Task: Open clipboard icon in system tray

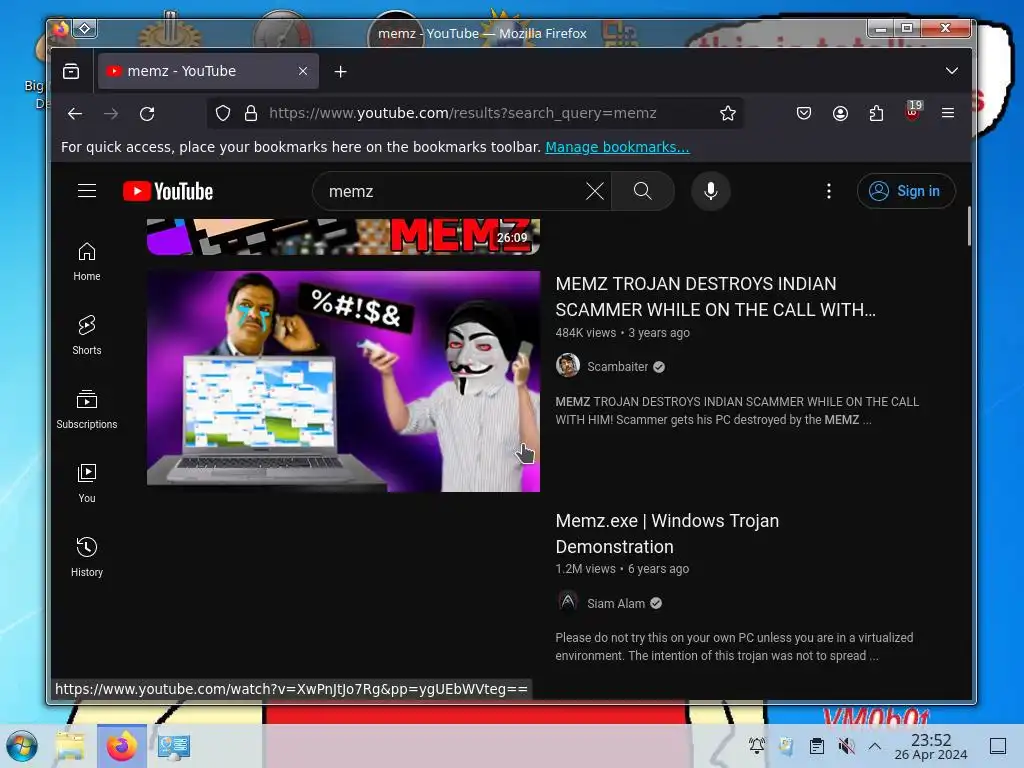Action: coord(816,746)
